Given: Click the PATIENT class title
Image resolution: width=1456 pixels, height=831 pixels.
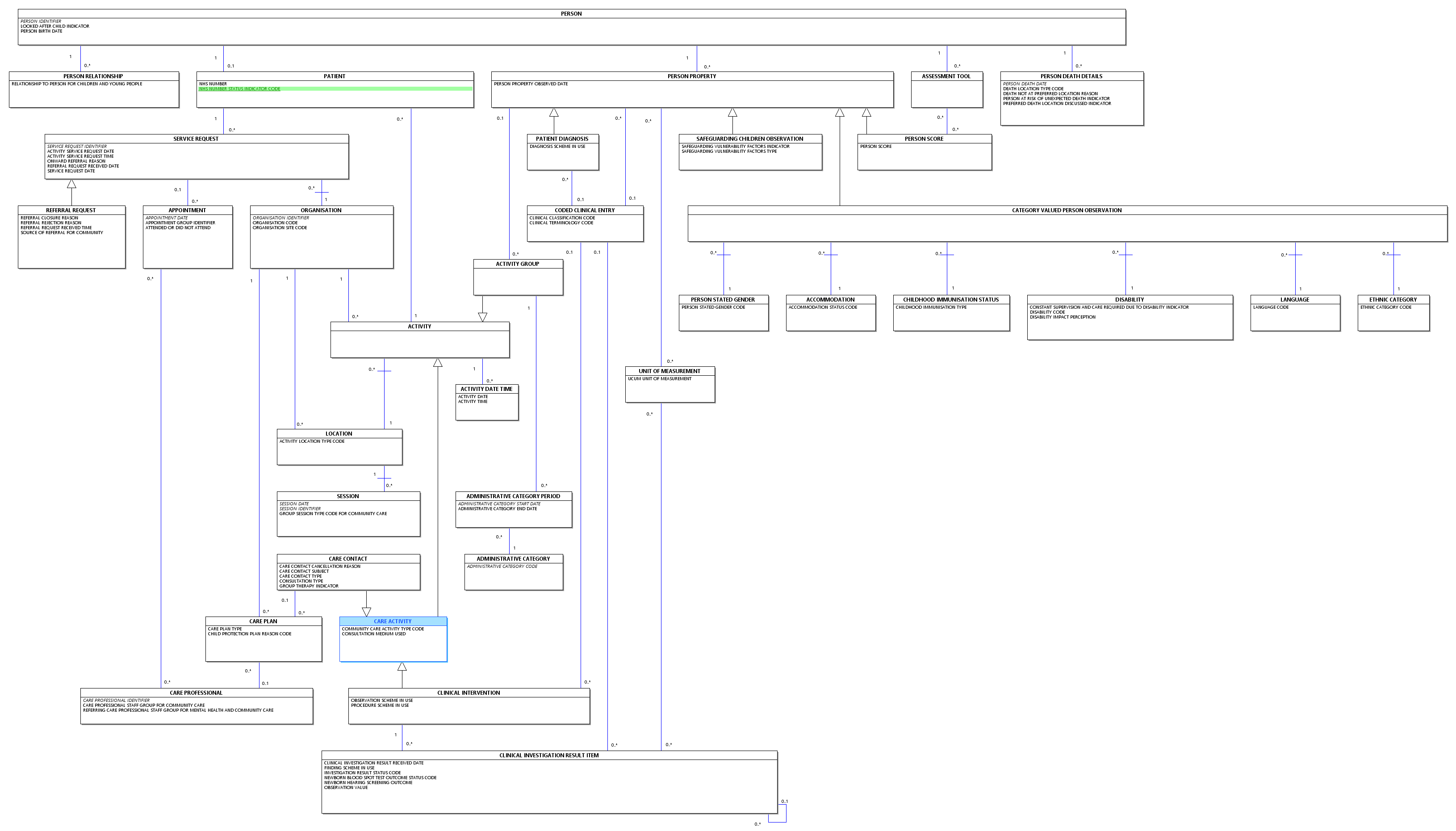Looking at the screenshot, I should pos(335,76).
